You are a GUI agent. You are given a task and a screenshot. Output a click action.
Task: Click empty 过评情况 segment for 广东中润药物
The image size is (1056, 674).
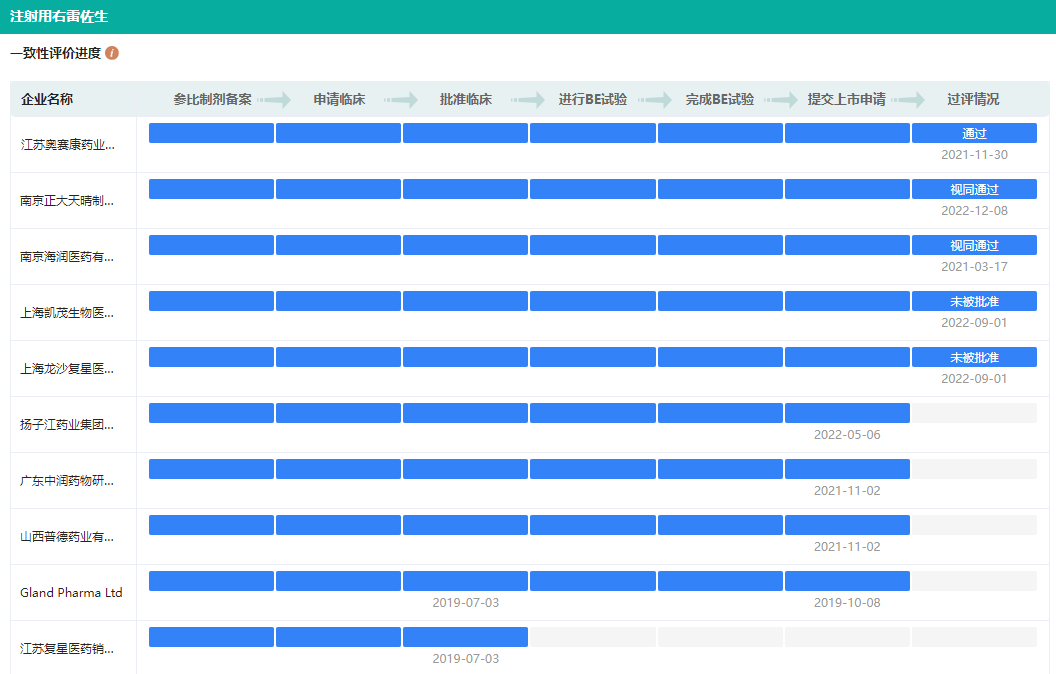click(x=974, y=469)
